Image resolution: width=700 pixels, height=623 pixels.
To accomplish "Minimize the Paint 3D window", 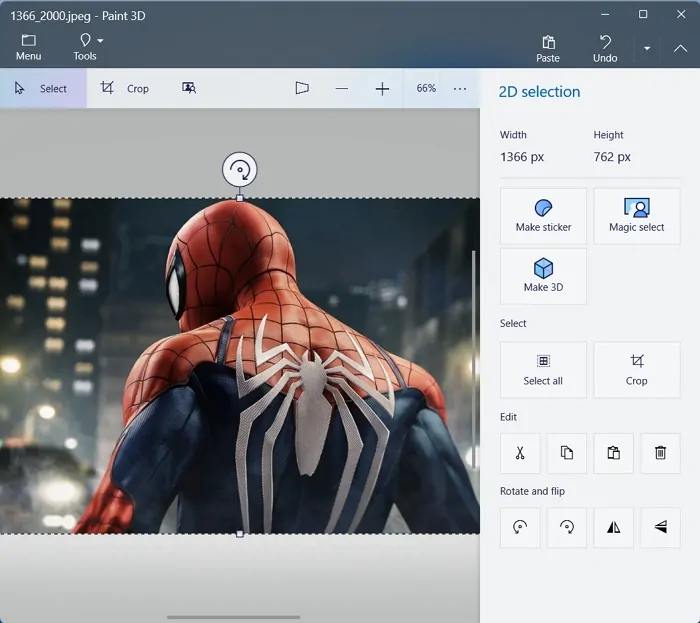I will pos(605,15).
